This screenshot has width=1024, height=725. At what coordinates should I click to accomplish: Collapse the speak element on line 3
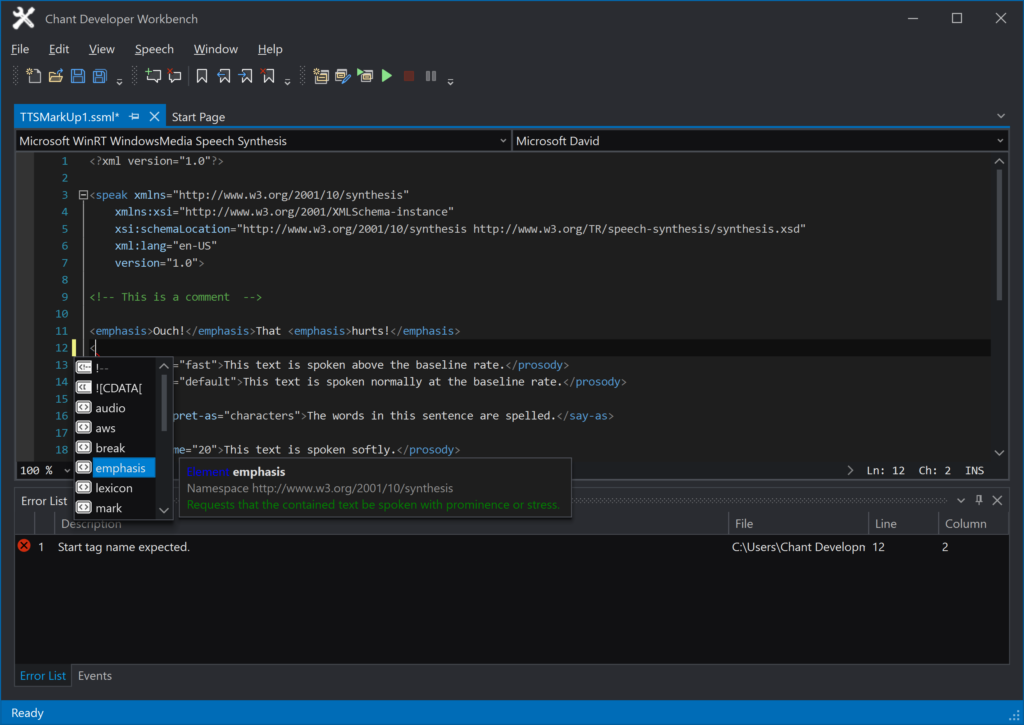83,195
